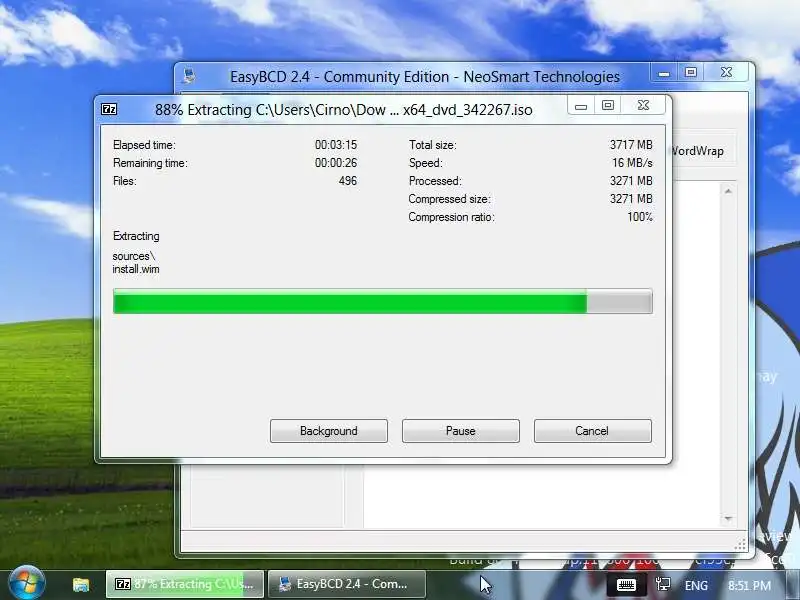Screen dimensions: 800x600
Task: Open the Windows Start orb
Action: click(x=27, y=583)
